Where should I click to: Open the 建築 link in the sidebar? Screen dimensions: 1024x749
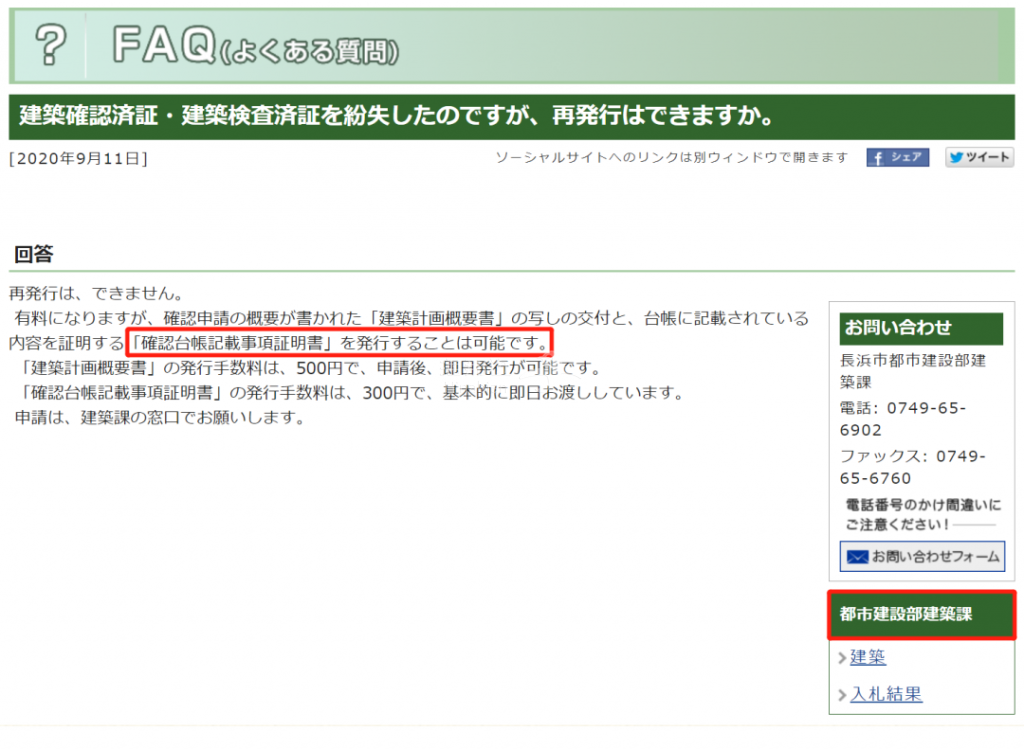(867, 657)
